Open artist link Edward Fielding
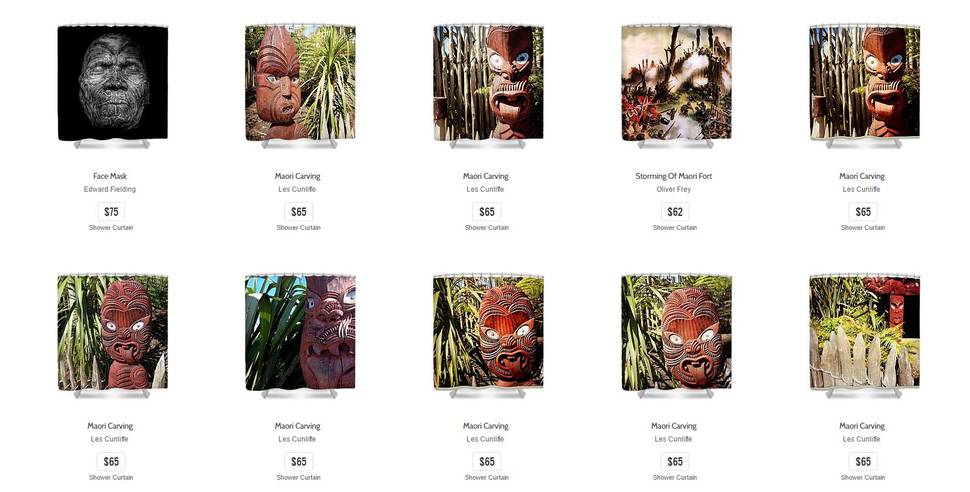This screenshot has width=970, height=492. coord(110,189)
